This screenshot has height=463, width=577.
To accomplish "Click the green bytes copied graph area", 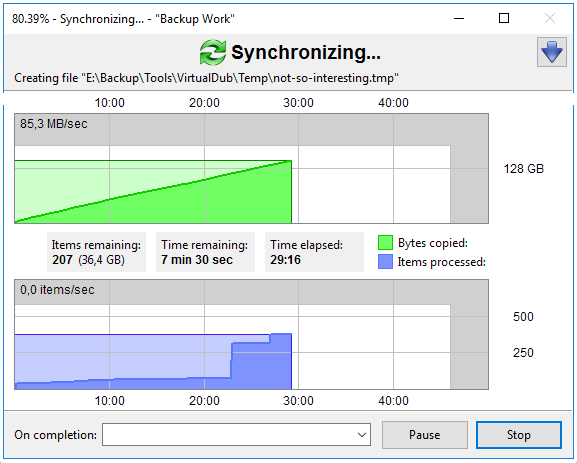I will (x=153, y=192).
